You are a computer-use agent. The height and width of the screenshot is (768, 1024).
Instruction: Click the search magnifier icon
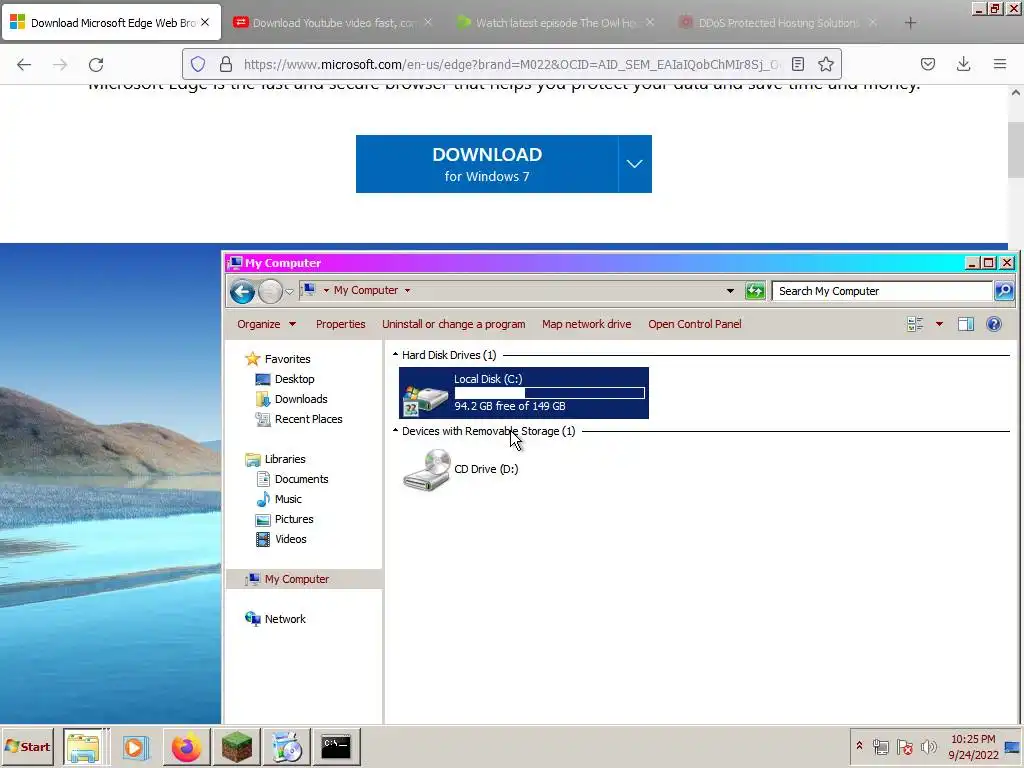pos(1004,291)
